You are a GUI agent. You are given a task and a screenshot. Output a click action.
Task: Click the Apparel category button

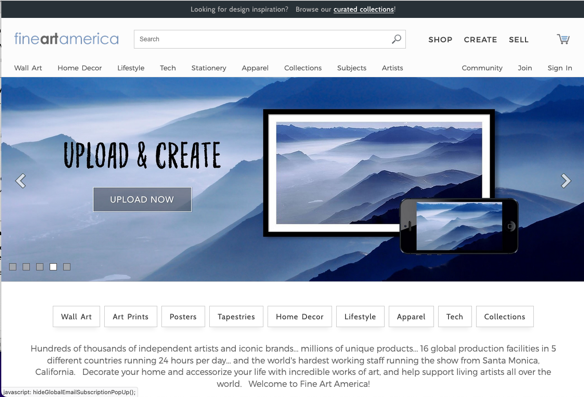click(x=411, y=317)
